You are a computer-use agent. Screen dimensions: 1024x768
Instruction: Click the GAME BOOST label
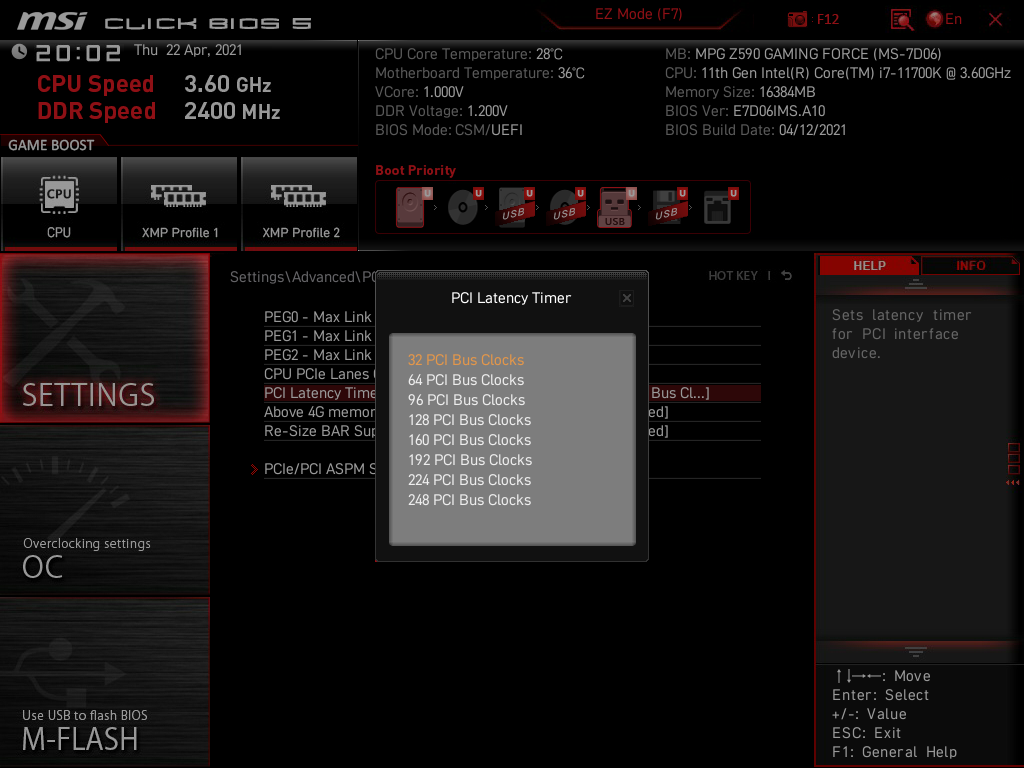pos(51,145)
